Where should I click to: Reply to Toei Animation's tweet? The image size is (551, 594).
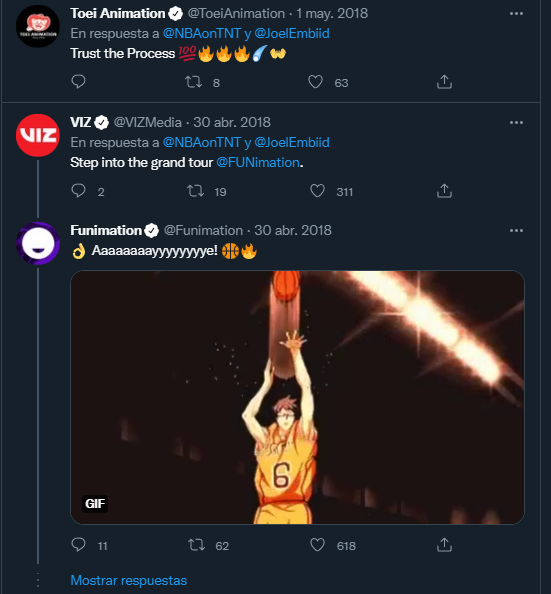(78, 82)
